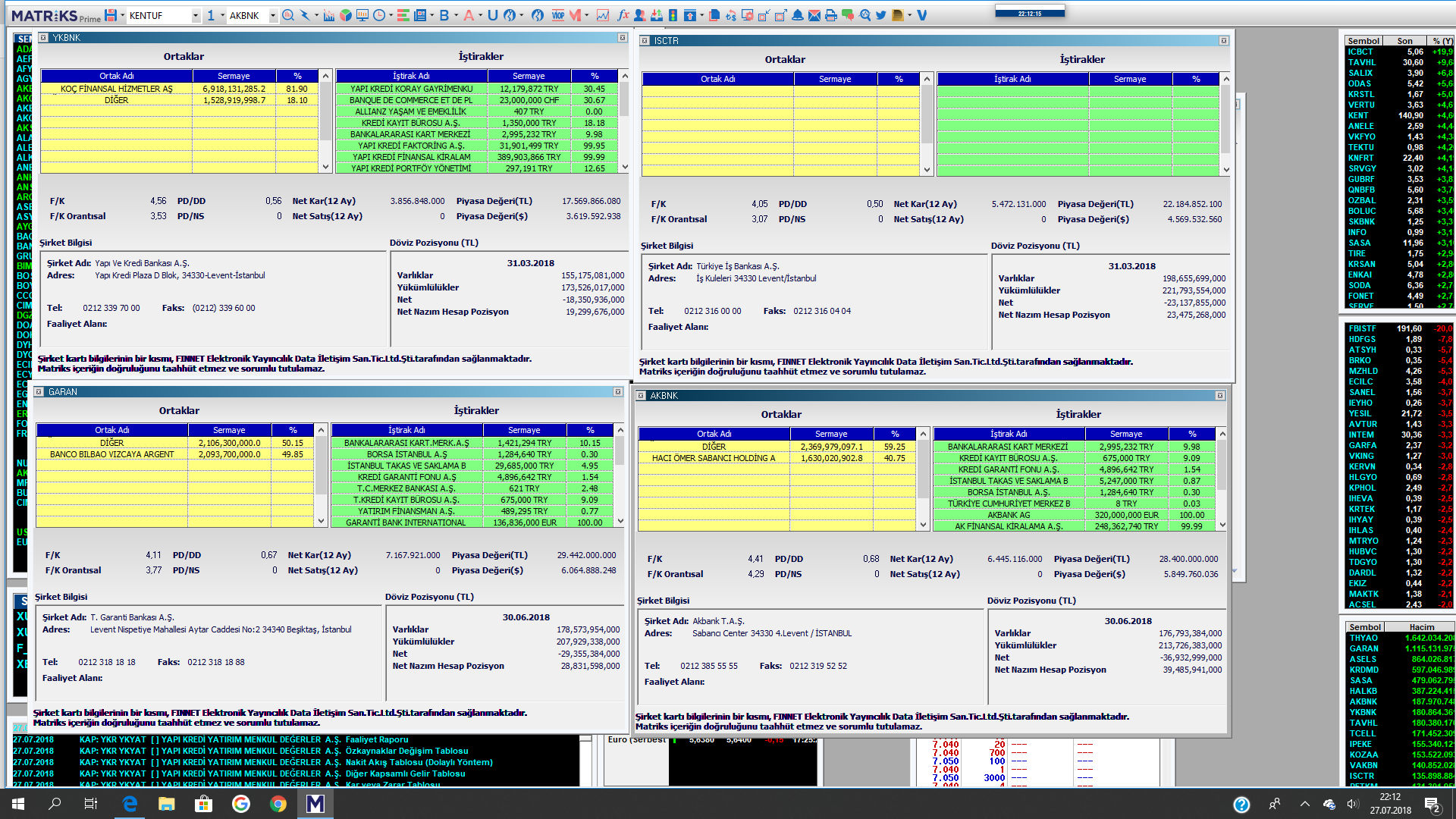
Task: Open the line graph icon
Action: (602, 15)
